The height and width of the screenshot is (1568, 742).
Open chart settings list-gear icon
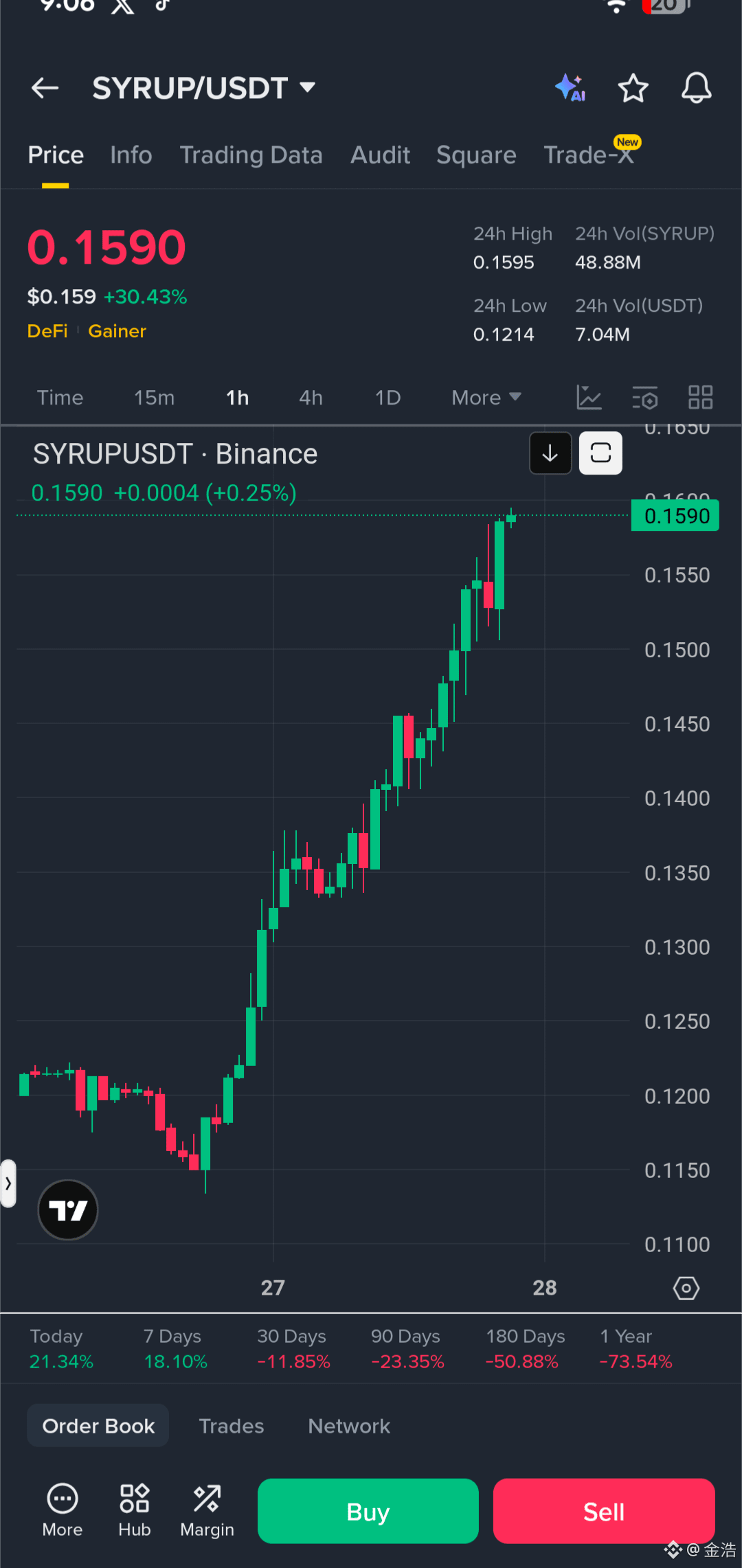pos(645,397)
